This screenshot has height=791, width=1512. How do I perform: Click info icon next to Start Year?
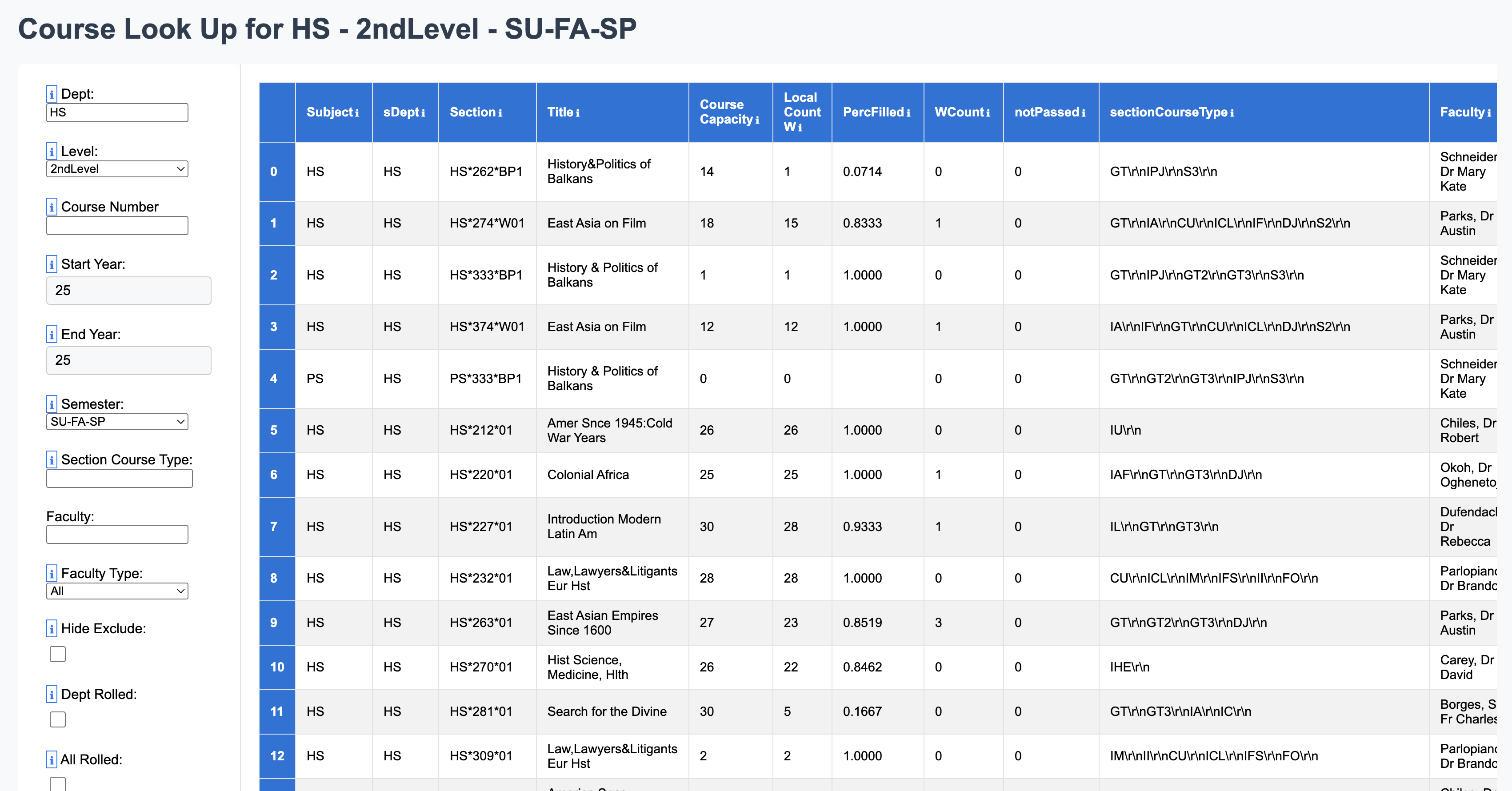coord(52,264)
